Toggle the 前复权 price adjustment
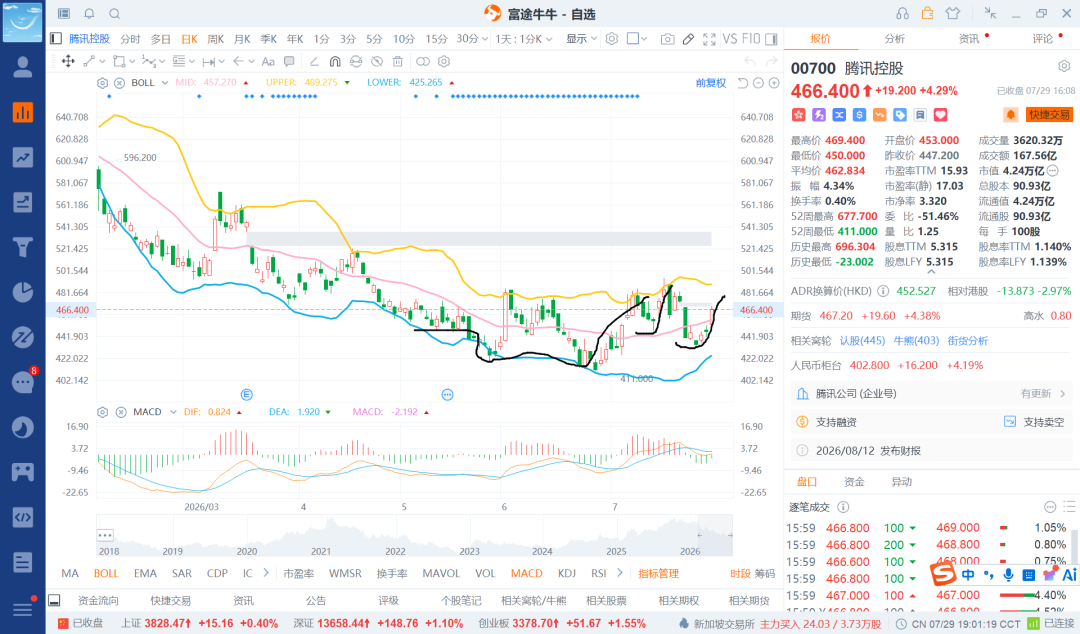The width and height of the screenshot is (1080, 634). tap(711, 83)
